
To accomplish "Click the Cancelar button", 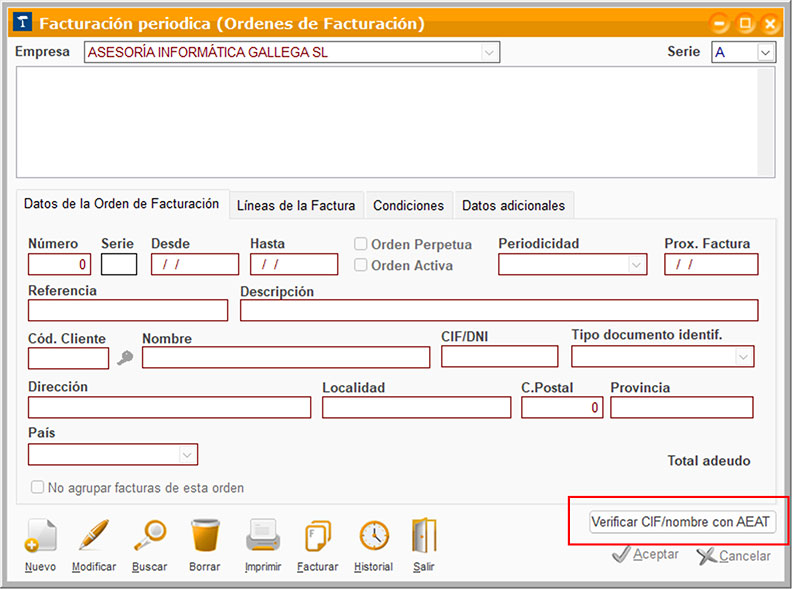I will click(734, 555).
